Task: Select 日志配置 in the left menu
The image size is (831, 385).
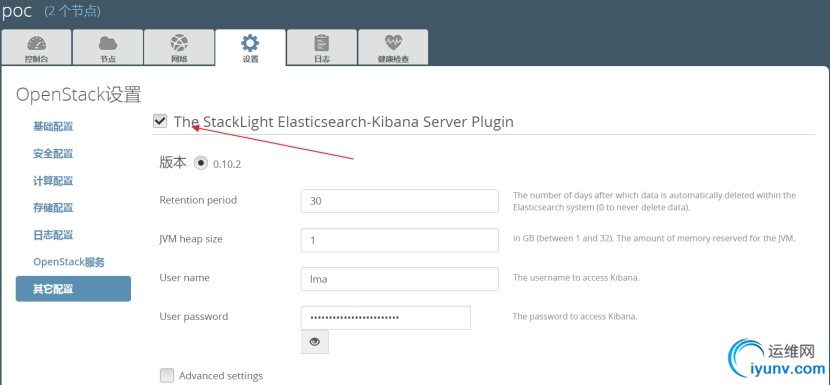Action: (53, 235)
